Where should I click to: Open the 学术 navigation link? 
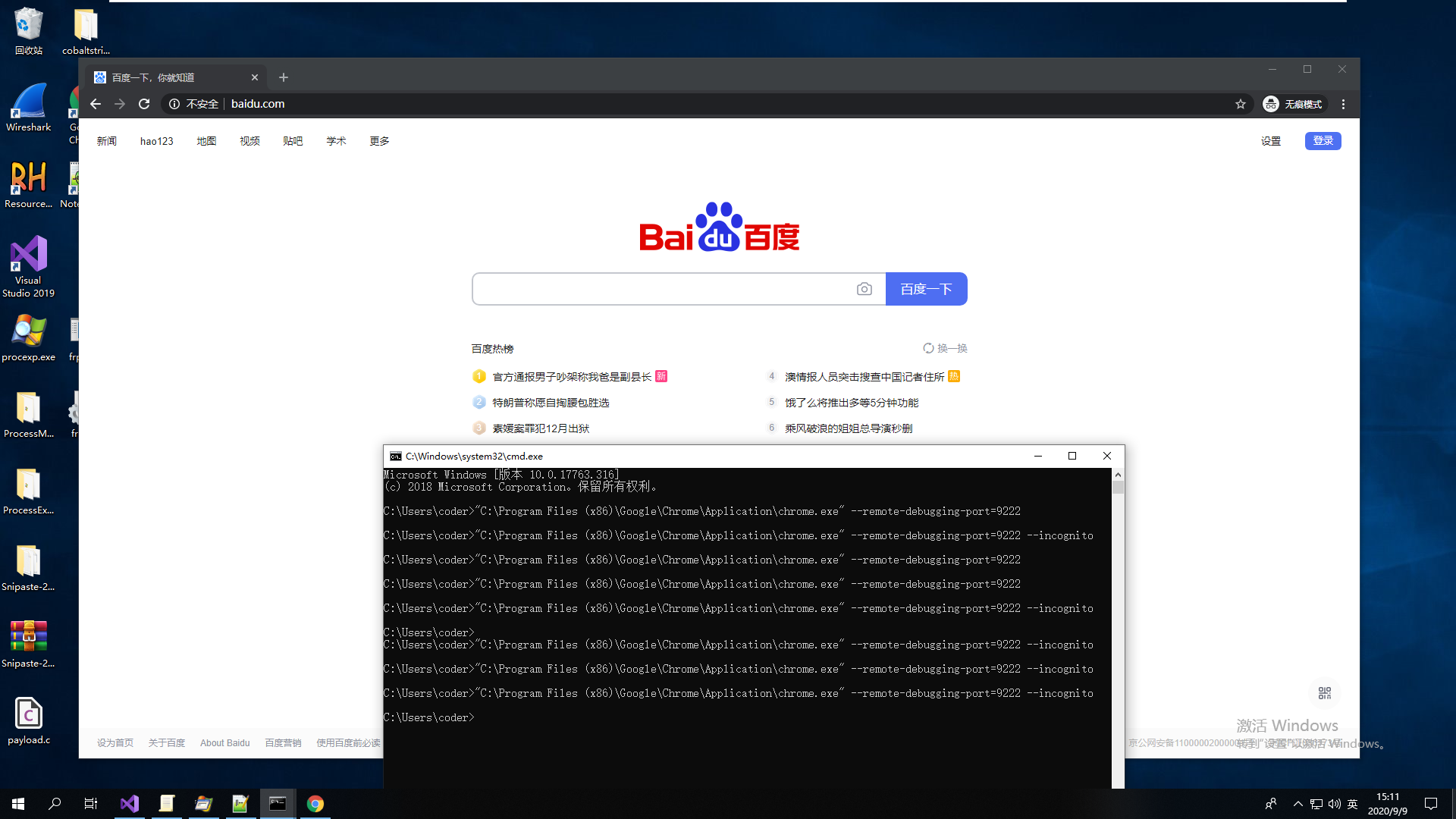pyautogui.click(x=336, y=141)
